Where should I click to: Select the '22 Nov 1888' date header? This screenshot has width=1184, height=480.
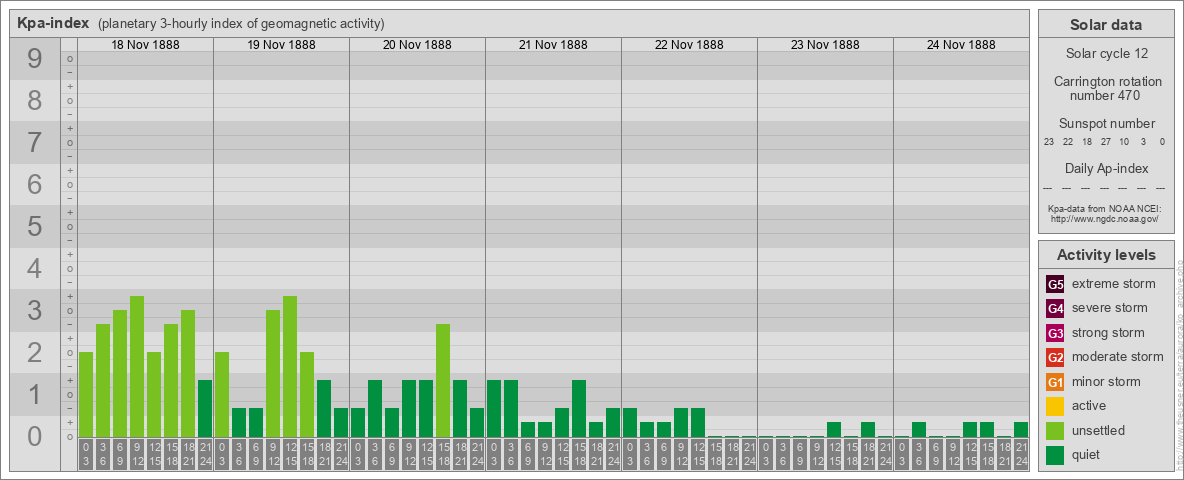(x=689, y=45)
